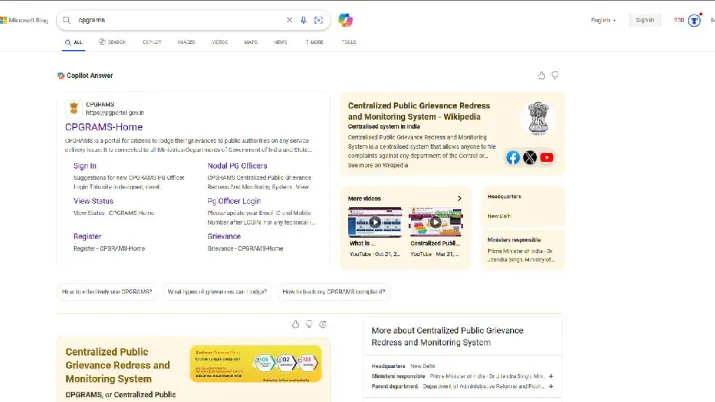
Task: Expand Ministers responsible row plus
Action: [551, 376]
